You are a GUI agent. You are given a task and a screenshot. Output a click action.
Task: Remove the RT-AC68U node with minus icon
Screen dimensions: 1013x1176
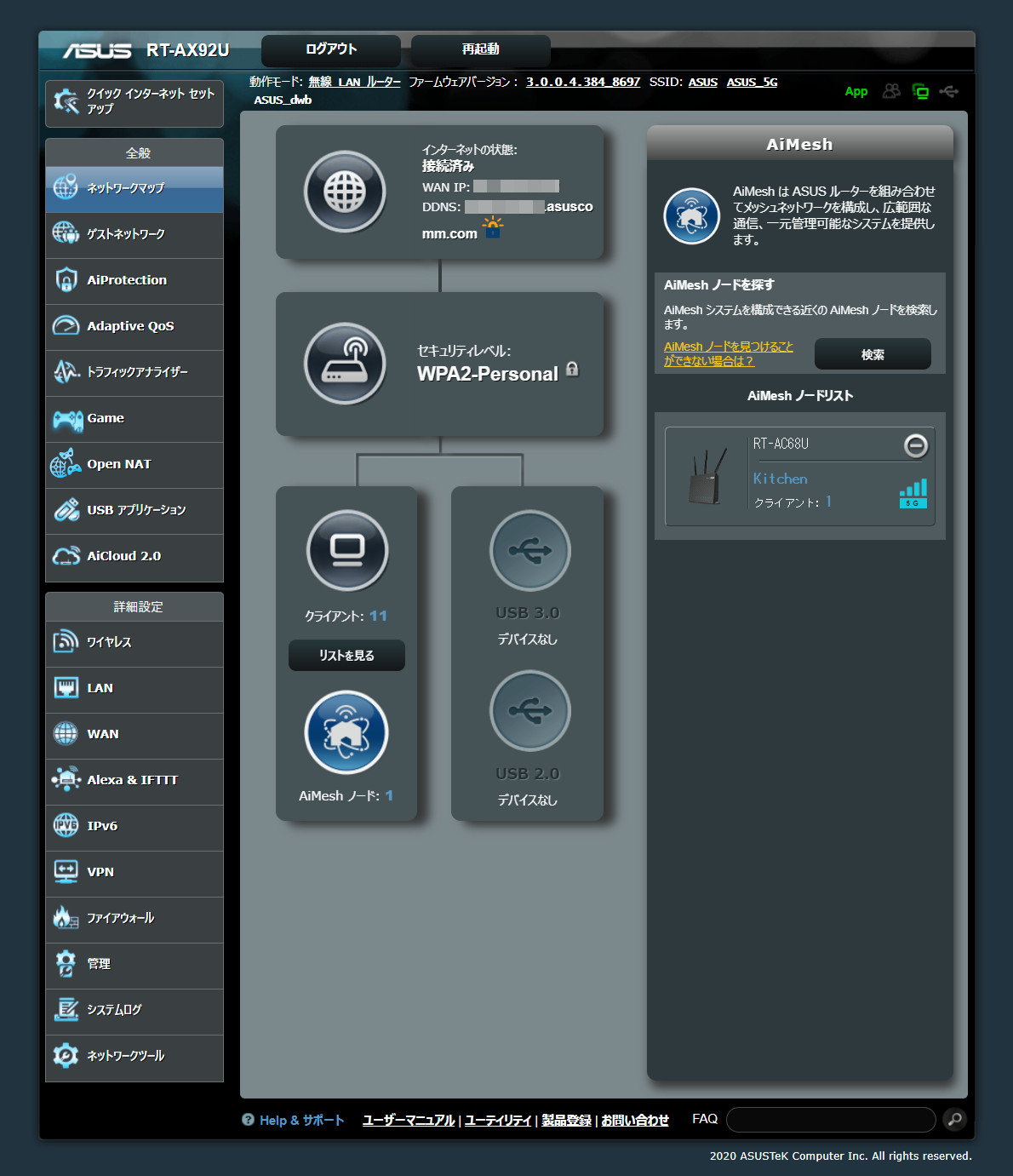click(916, 445)
